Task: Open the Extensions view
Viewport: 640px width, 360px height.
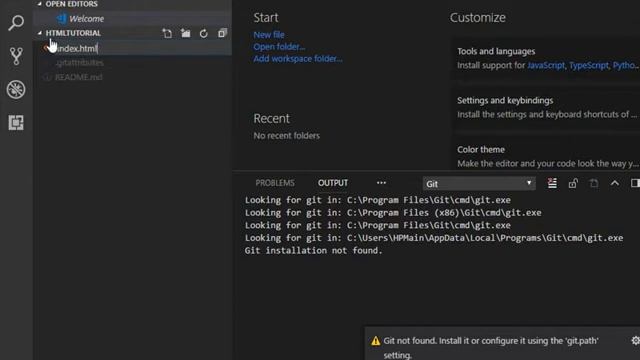Action: click(16, 122)
